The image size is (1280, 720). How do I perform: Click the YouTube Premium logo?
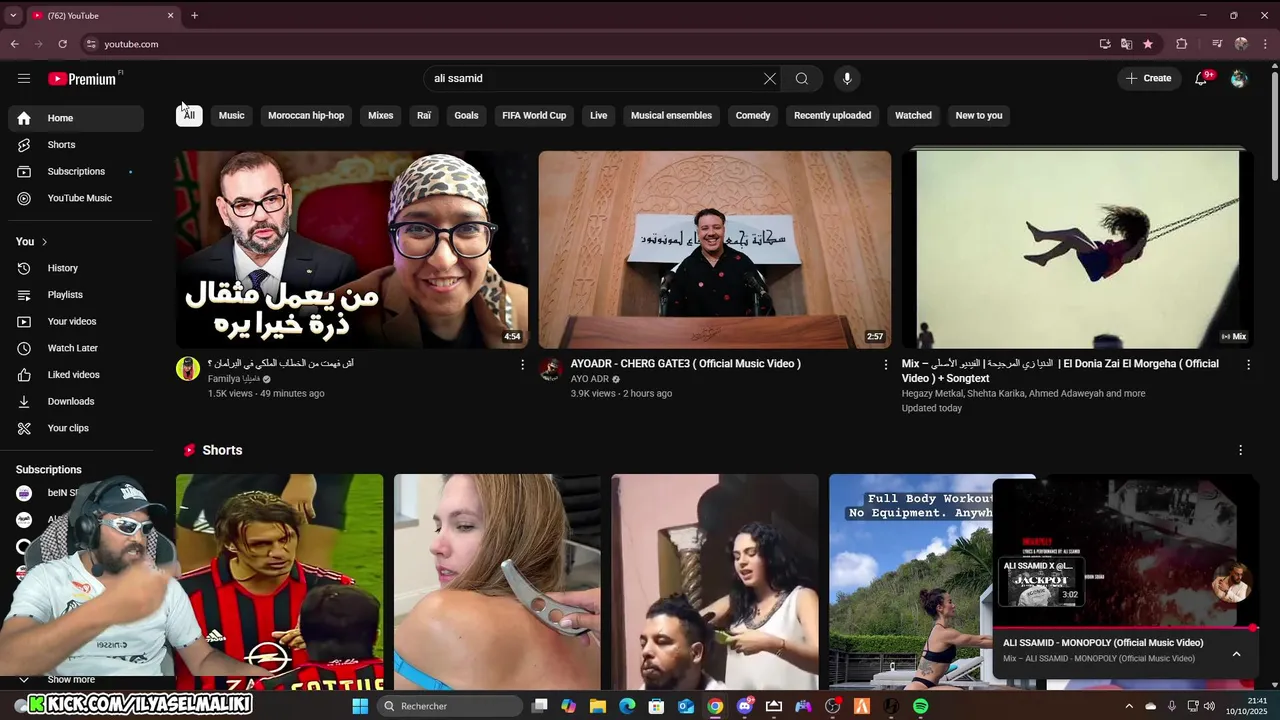point(82,79)
